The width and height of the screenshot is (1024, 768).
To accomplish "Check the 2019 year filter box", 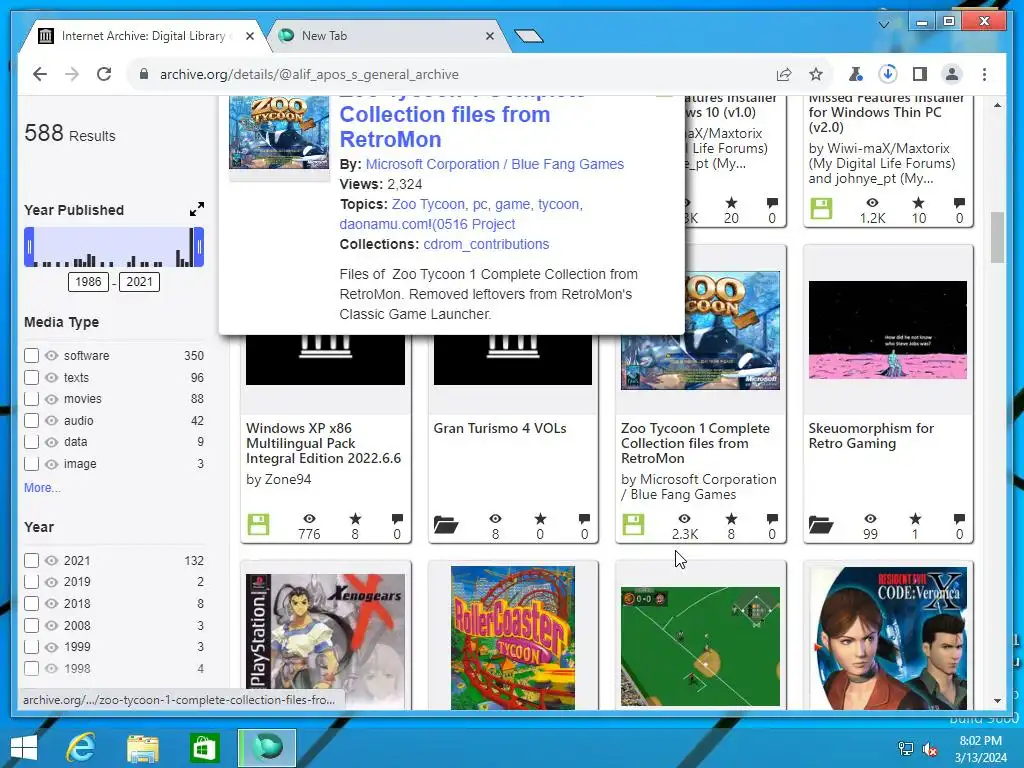I will pyautogui.click(x=31, y=581).
